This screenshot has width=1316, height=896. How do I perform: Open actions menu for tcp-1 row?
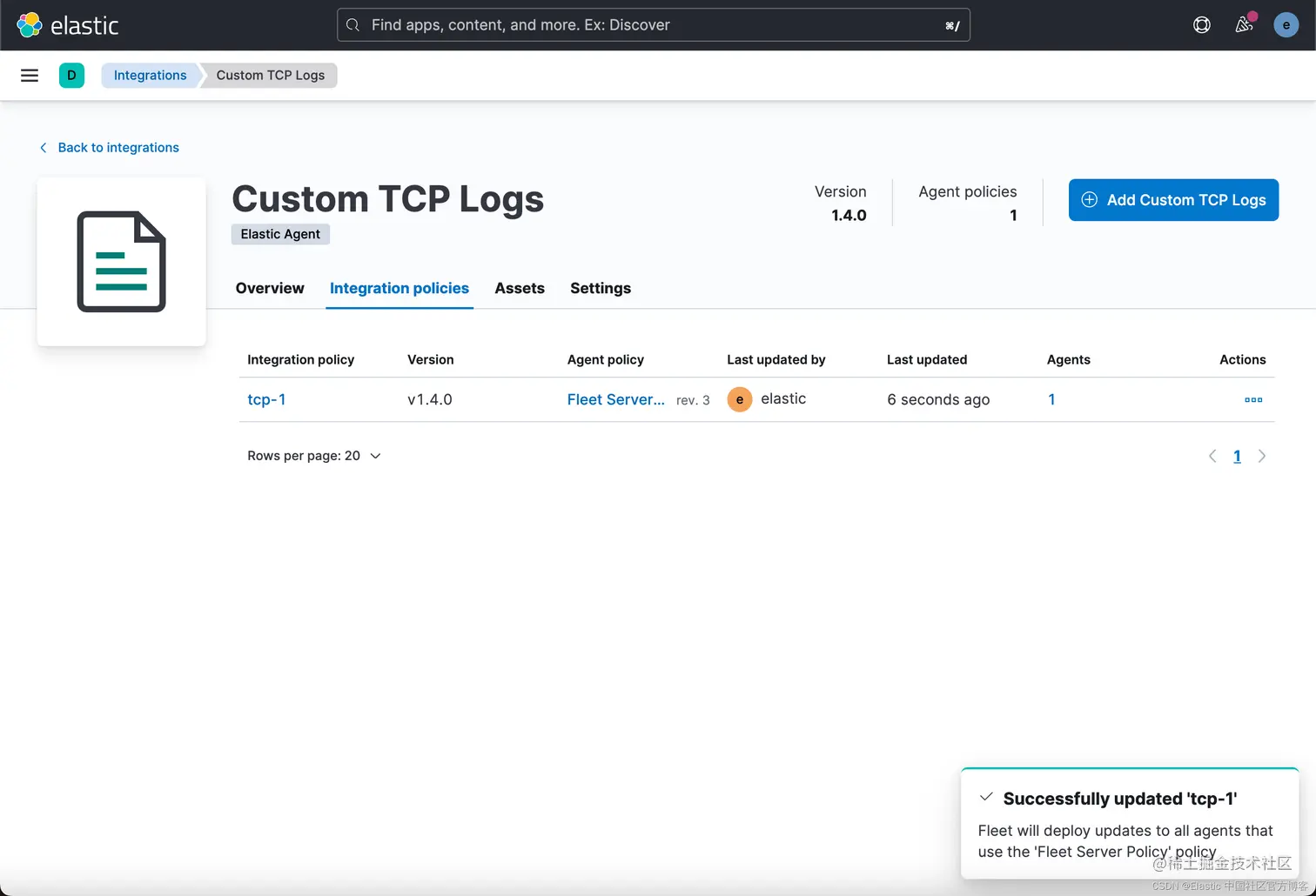tap(1253, 400)
